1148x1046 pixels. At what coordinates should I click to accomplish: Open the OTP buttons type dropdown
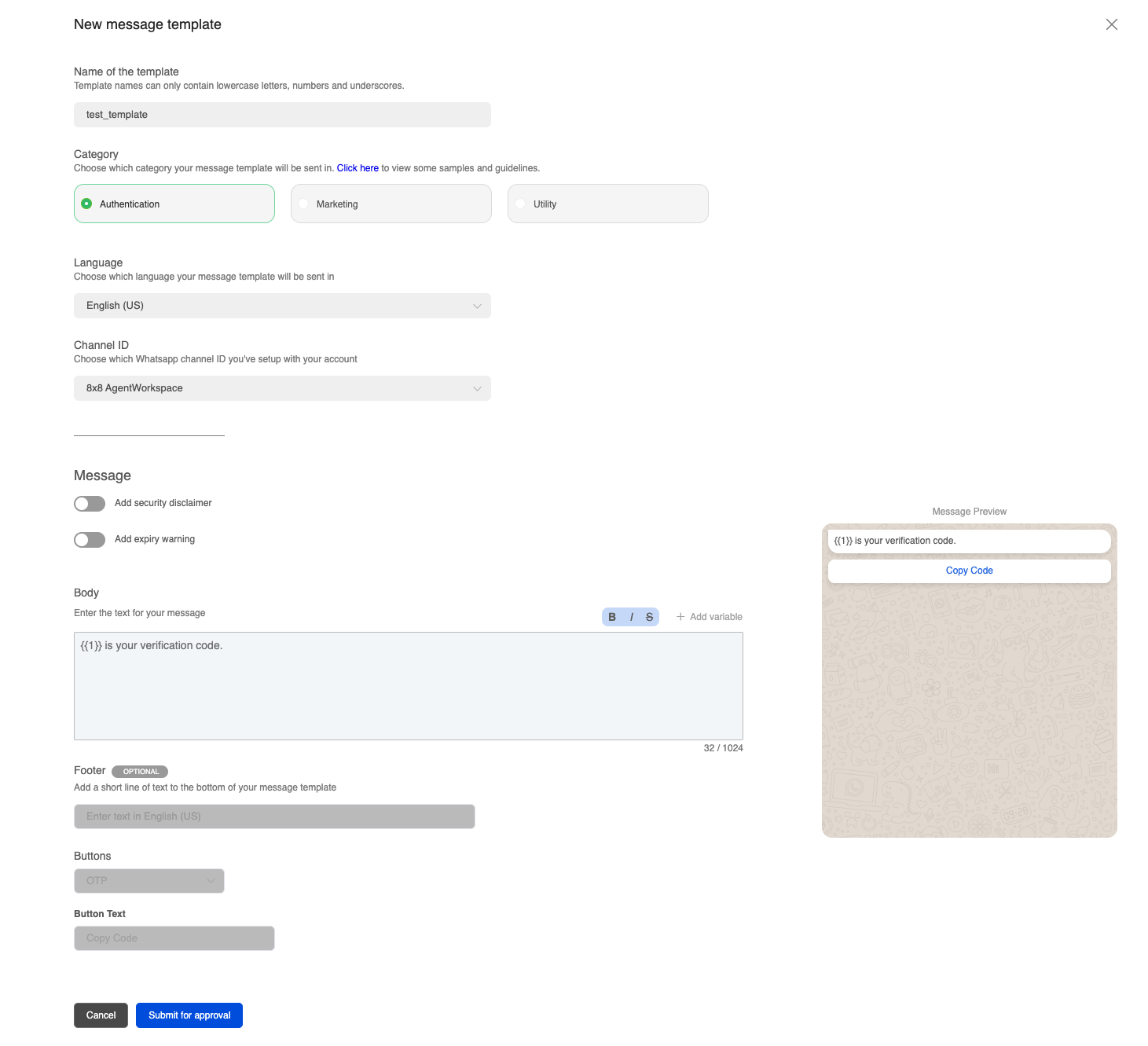point(149,881)
